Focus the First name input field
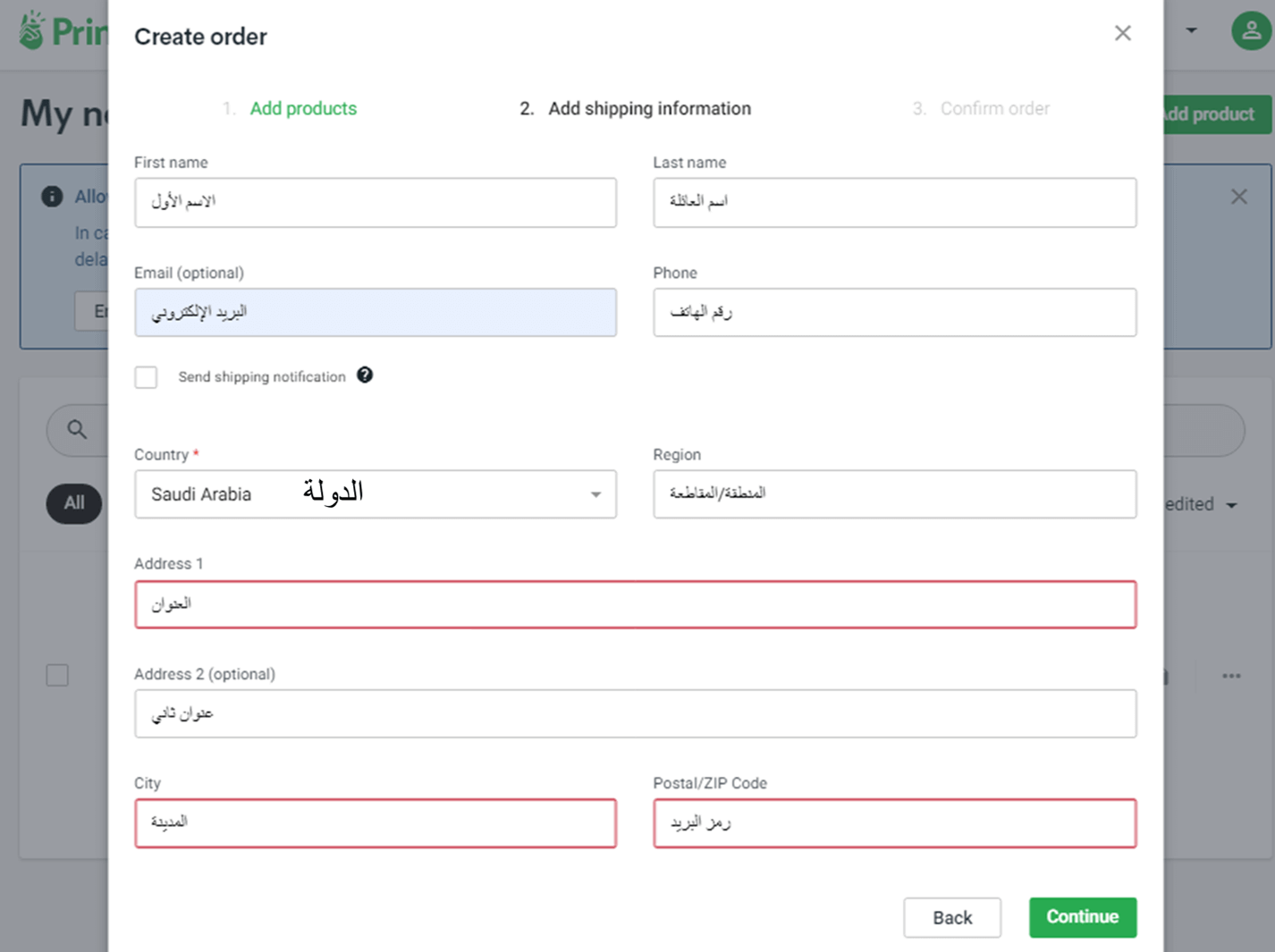This screenshot has width=1275, height=952. pos(376,202)
